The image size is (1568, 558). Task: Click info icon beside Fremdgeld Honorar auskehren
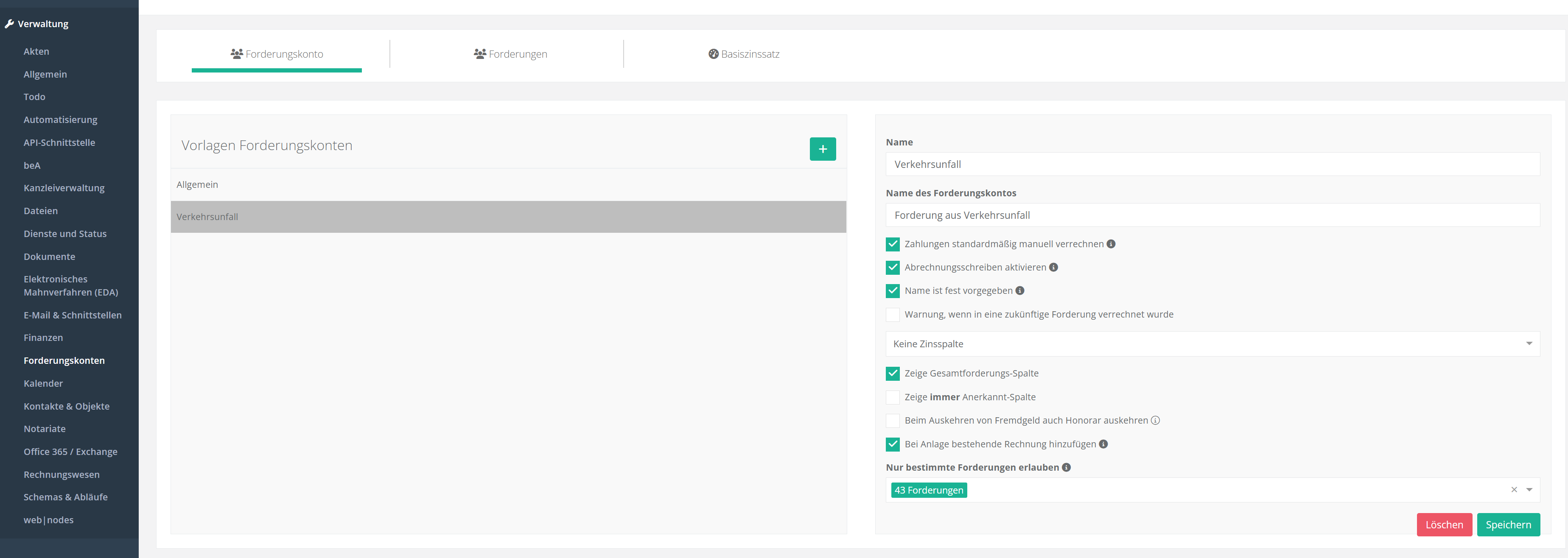(1155, 421)
